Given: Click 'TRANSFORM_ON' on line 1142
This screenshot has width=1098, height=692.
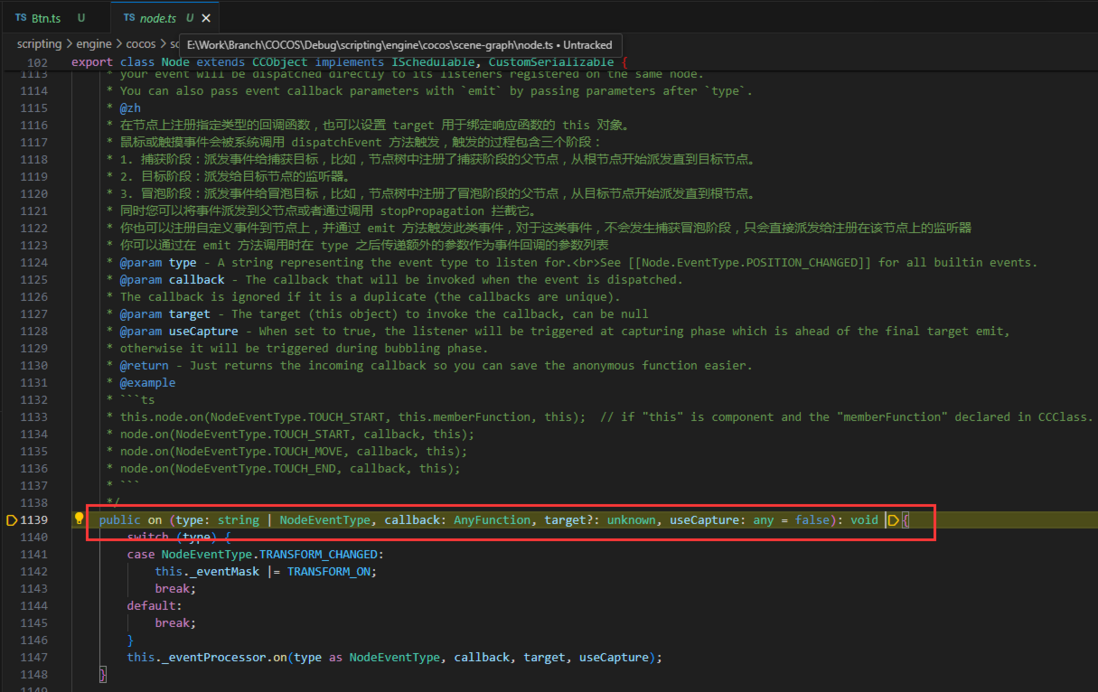Looking at the screenshot, I should point(328,572).
